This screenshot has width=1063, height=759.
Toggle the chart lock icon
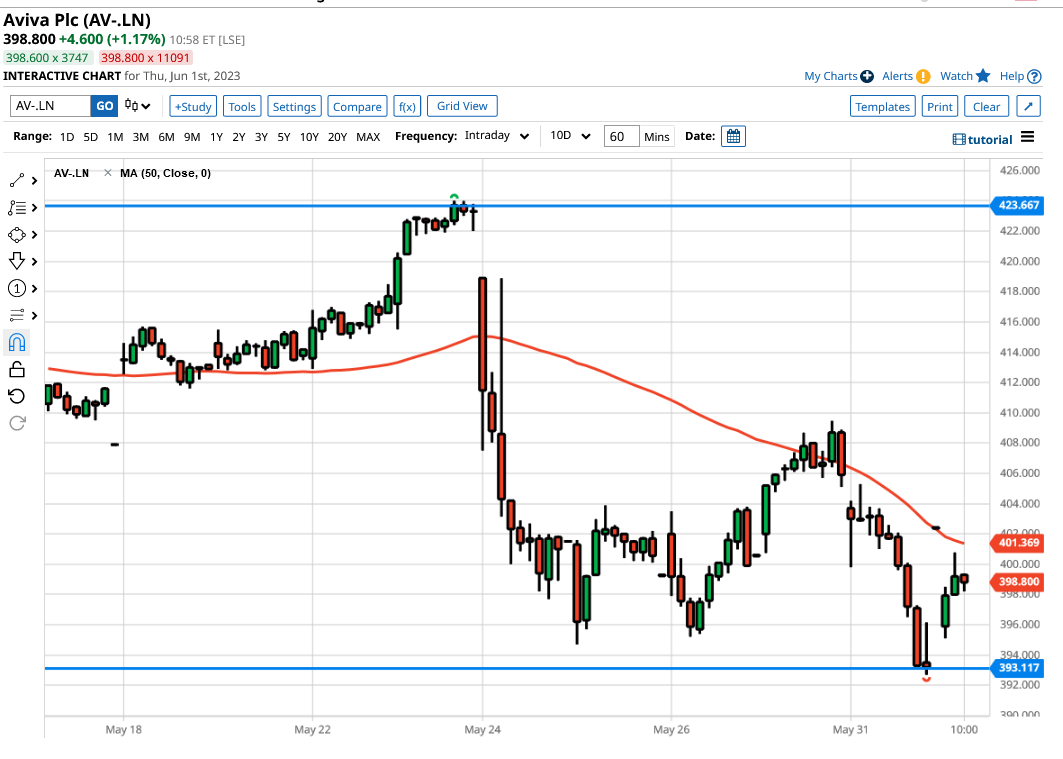(x=15, y=368)
